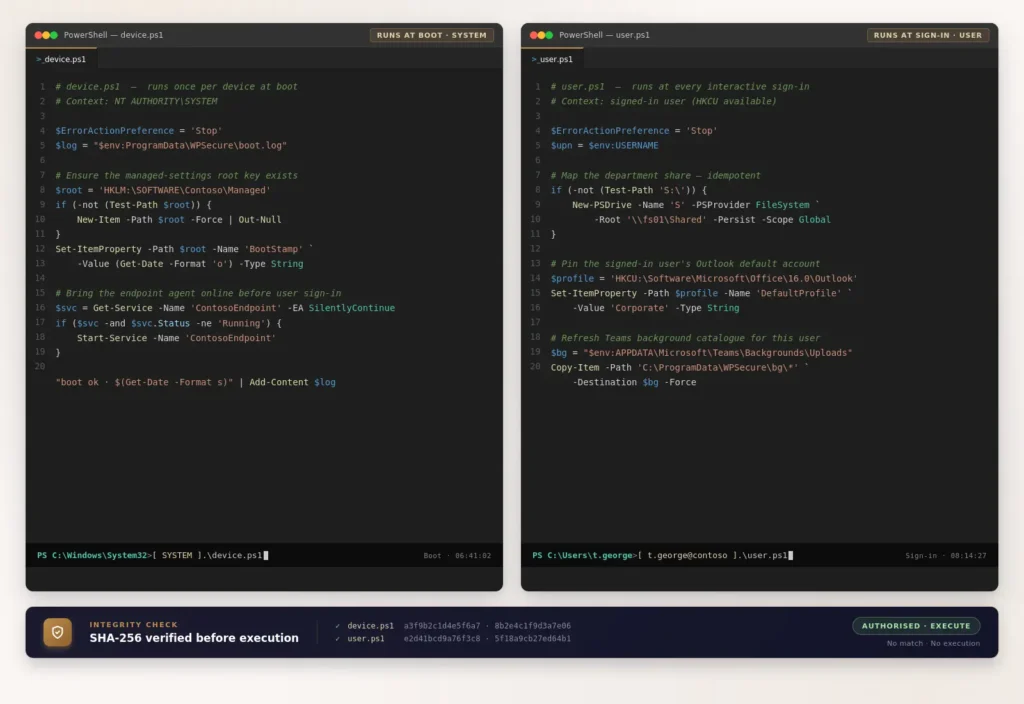Click the device.ps1 SHA-256 hash value
This screenshot has width=1024, height=704.
point(487,626)
